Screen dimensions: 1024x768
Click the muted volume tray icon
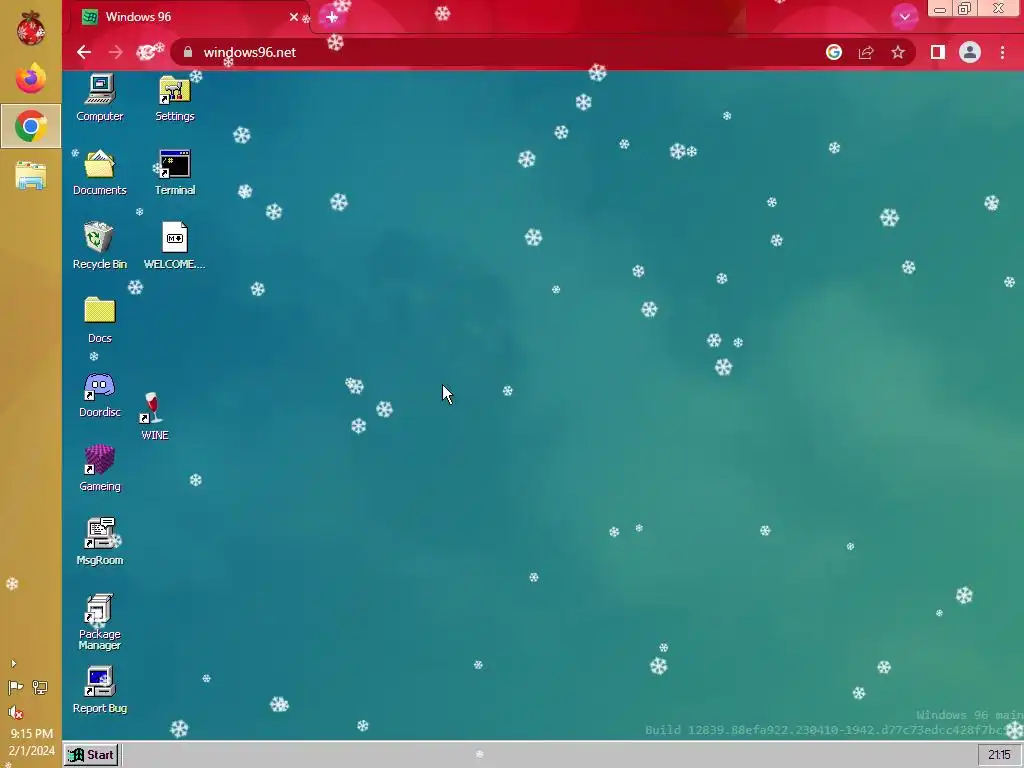point(16,712)
